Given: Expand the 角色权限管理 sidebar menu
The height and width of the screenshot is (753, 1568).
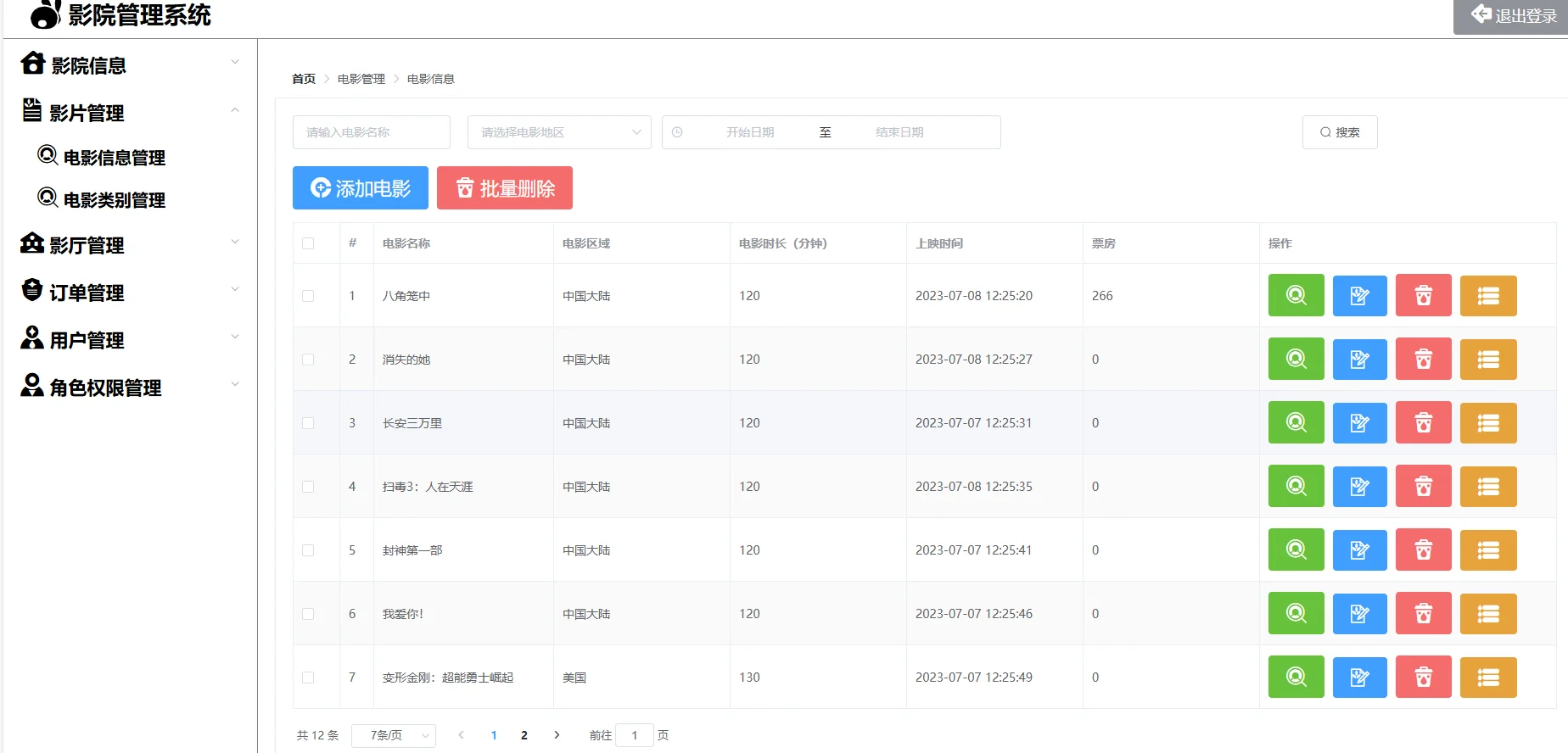Looking at the screenshot, I should point(130,387).
